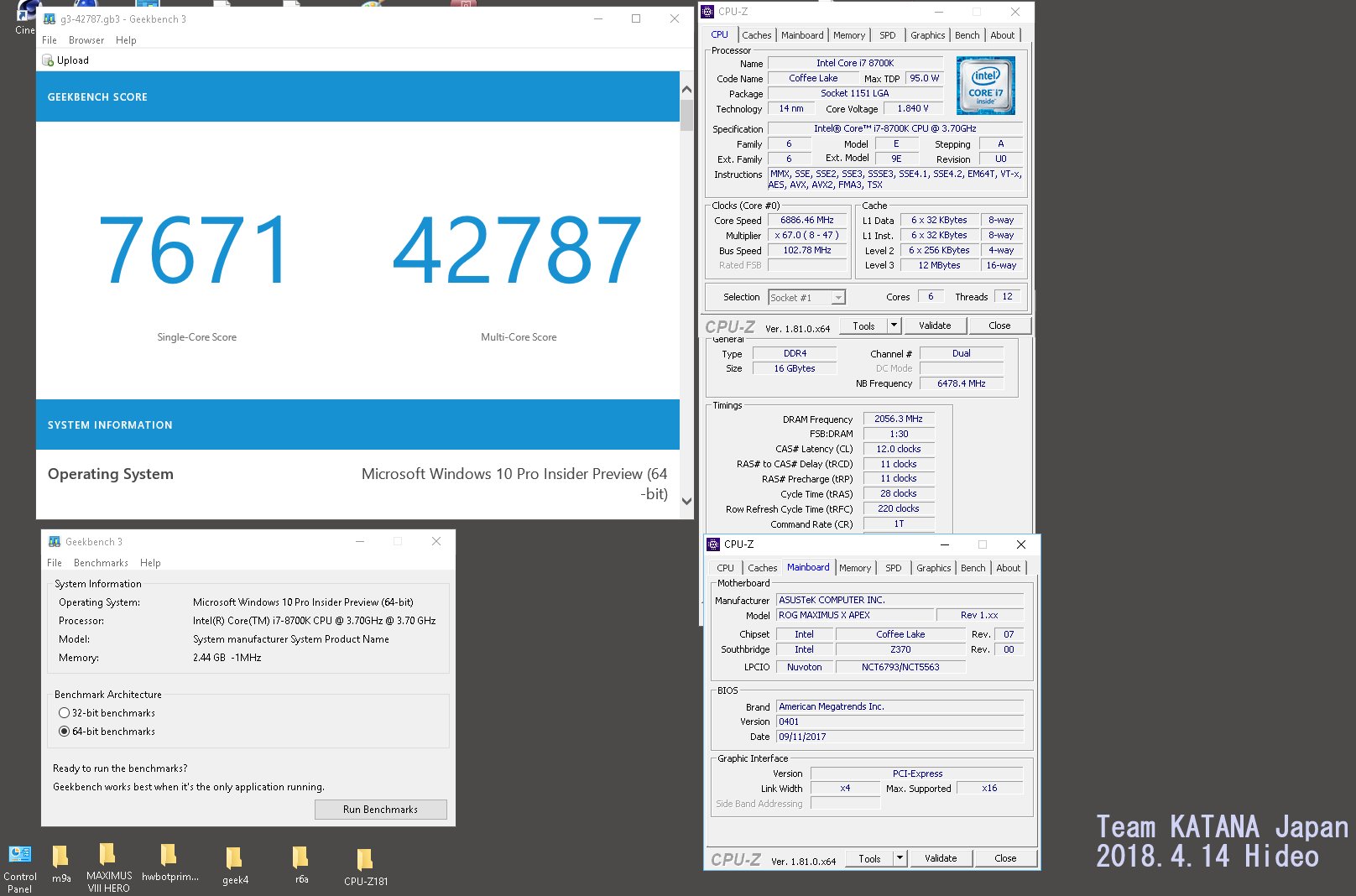The image size is (1356, 896).
Task: Click the lower CPU-Z window title icon
Action: (x=713, y=544)
